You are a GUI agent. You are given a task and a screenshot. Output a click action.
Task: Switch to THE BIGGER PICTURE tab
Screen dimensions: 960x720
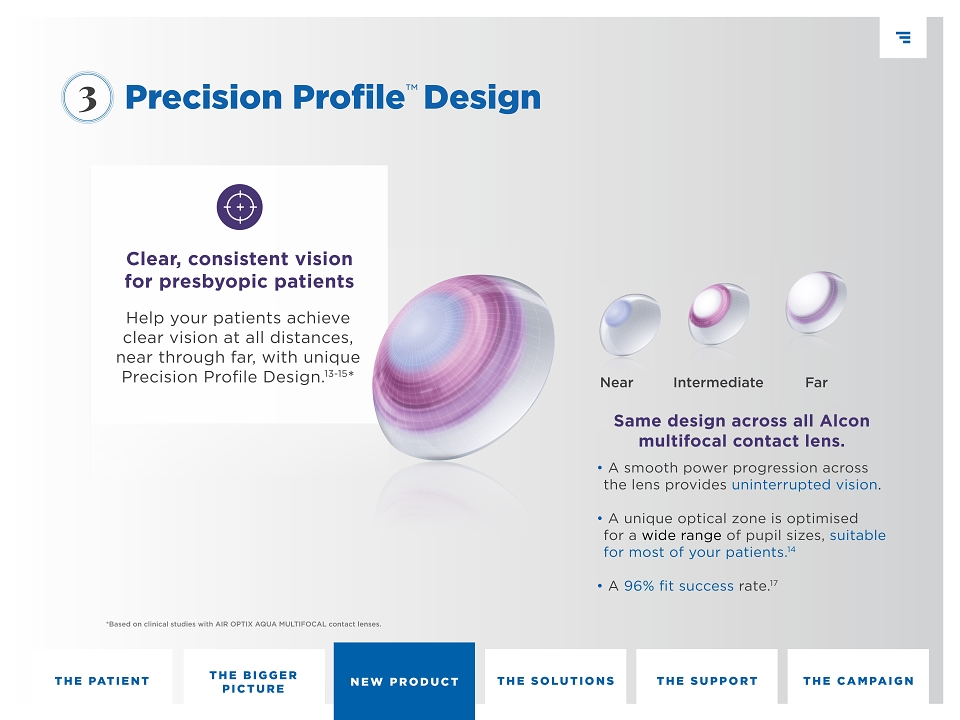pos(253,680)
